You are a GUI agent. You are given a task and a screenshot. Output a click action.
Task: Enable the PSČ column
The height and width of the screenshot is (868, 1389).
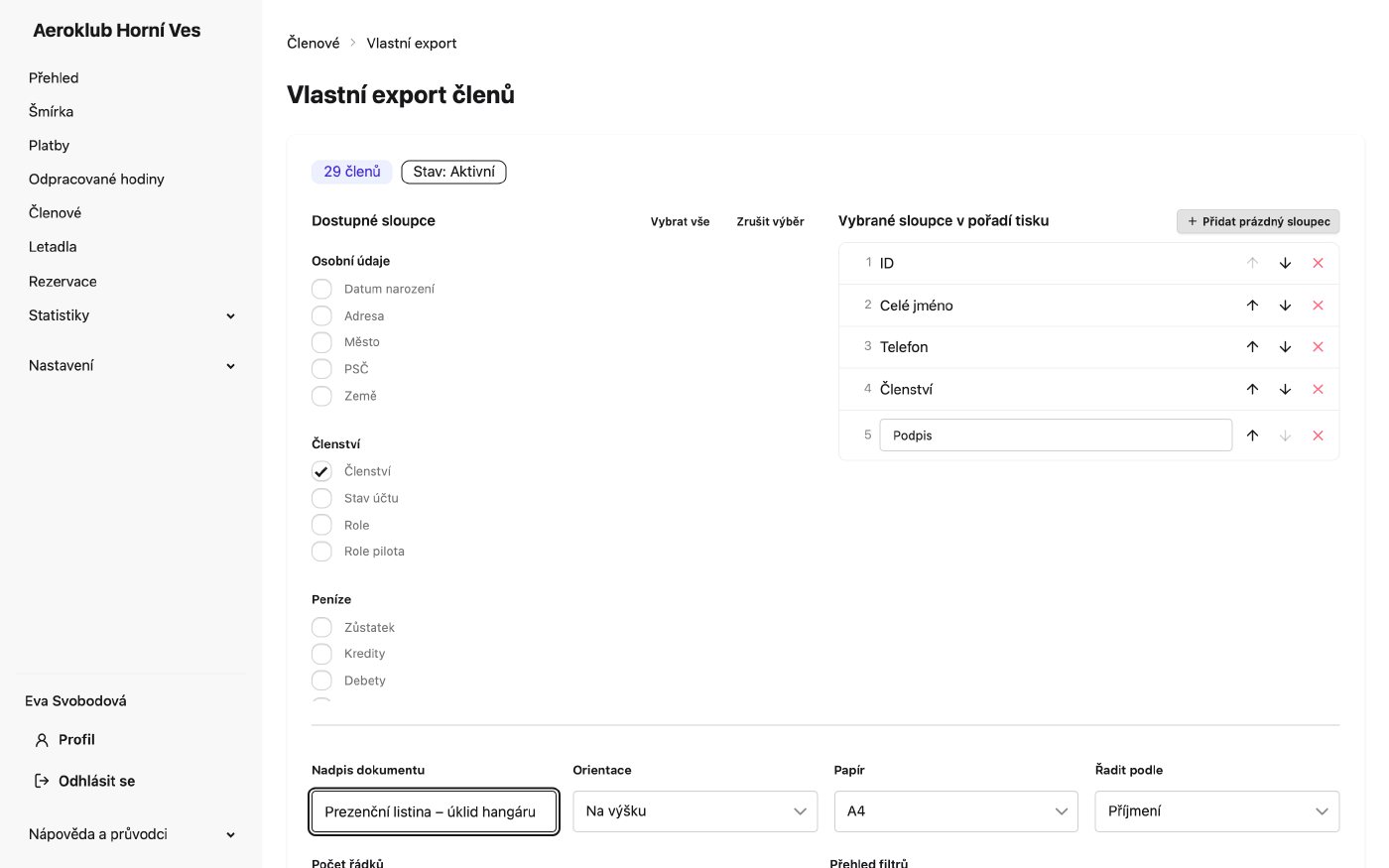click(x=321, y=369)
